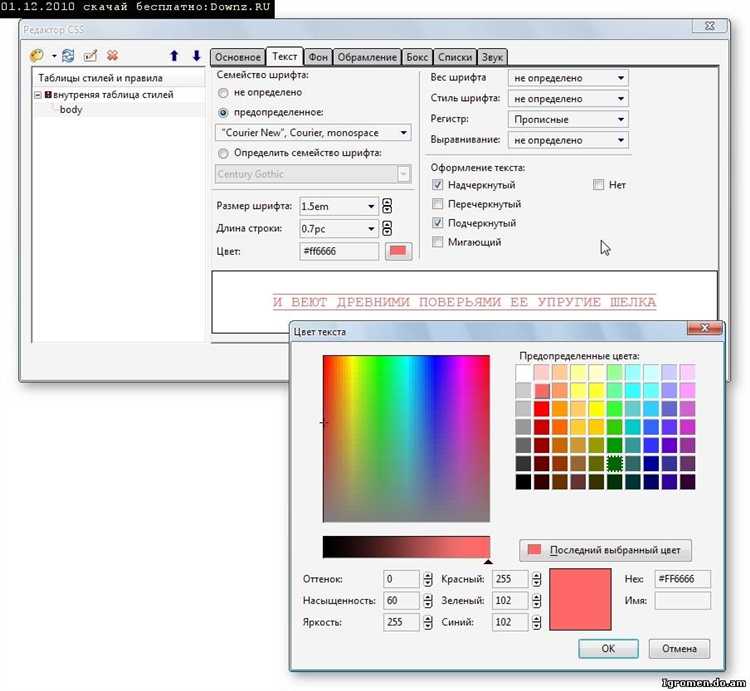Move rule up with the up arrow
The image size is (750, 691).
[x=174, y=56]
